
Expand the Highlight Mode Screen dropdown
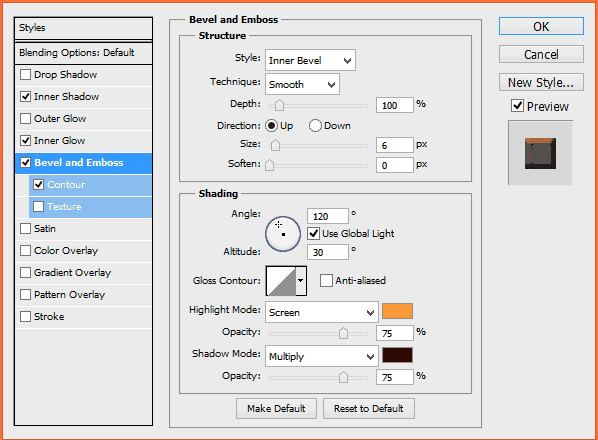click(322, 312)
